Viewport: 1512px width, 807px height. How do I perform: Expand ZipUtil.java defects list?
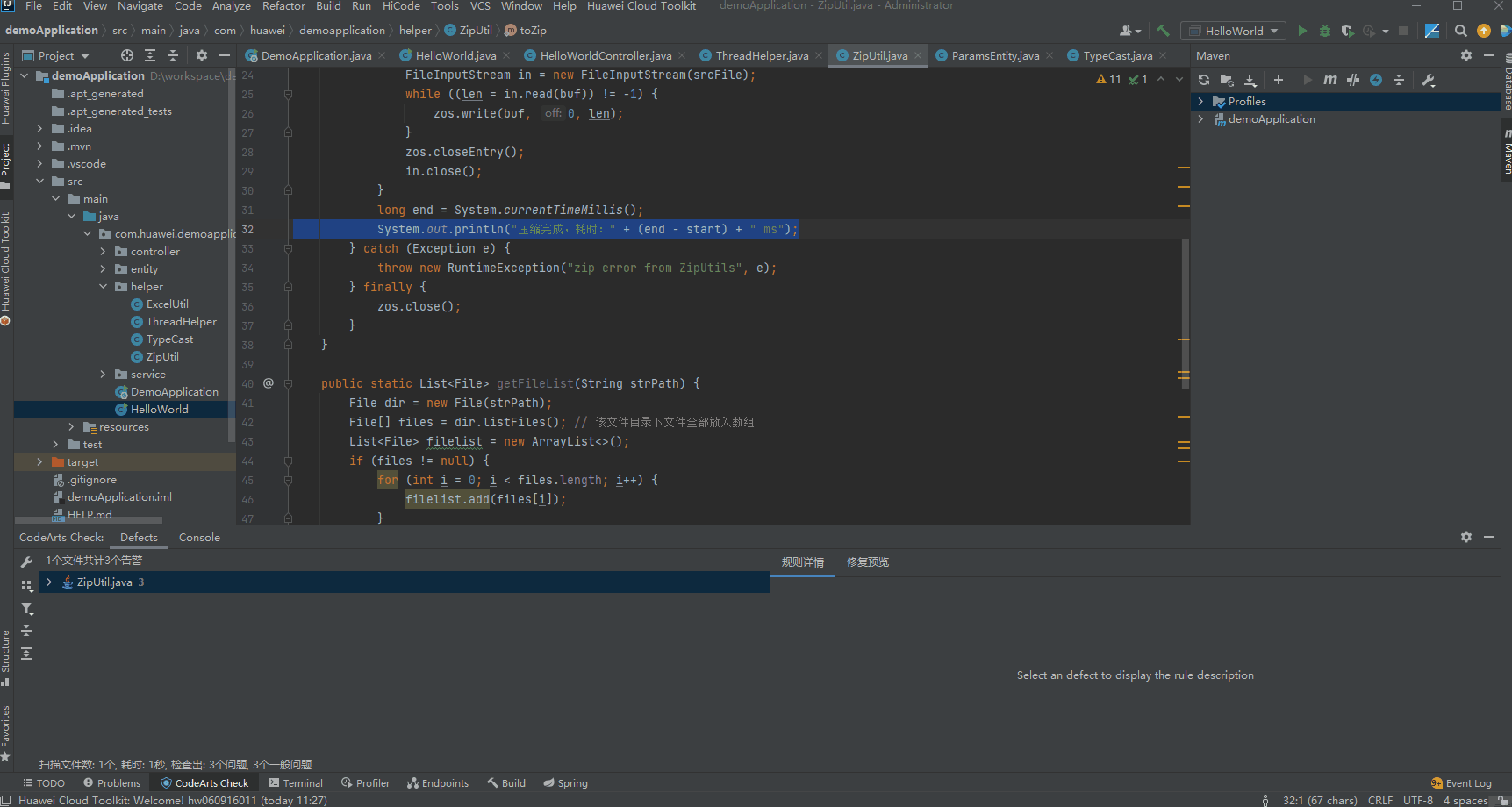click(49, 582)
